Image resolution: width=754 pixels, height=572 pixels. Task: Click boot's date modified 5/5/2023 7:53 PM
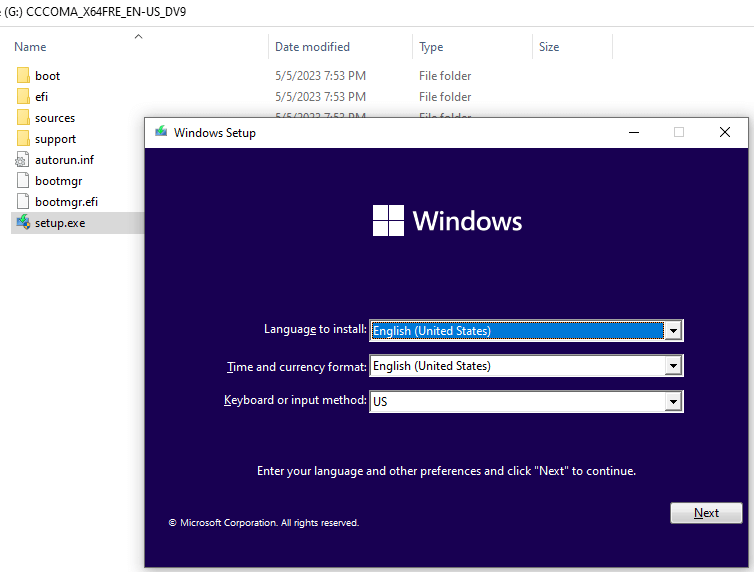(x=320, y=75)
